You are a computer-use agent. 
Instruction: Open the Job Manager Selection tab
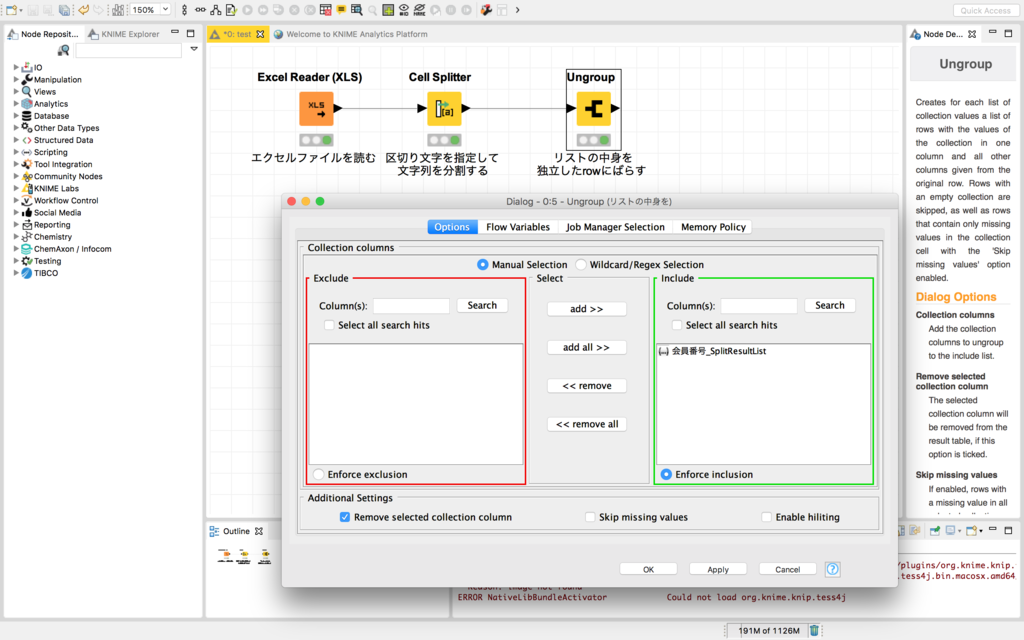pos(615,227)
